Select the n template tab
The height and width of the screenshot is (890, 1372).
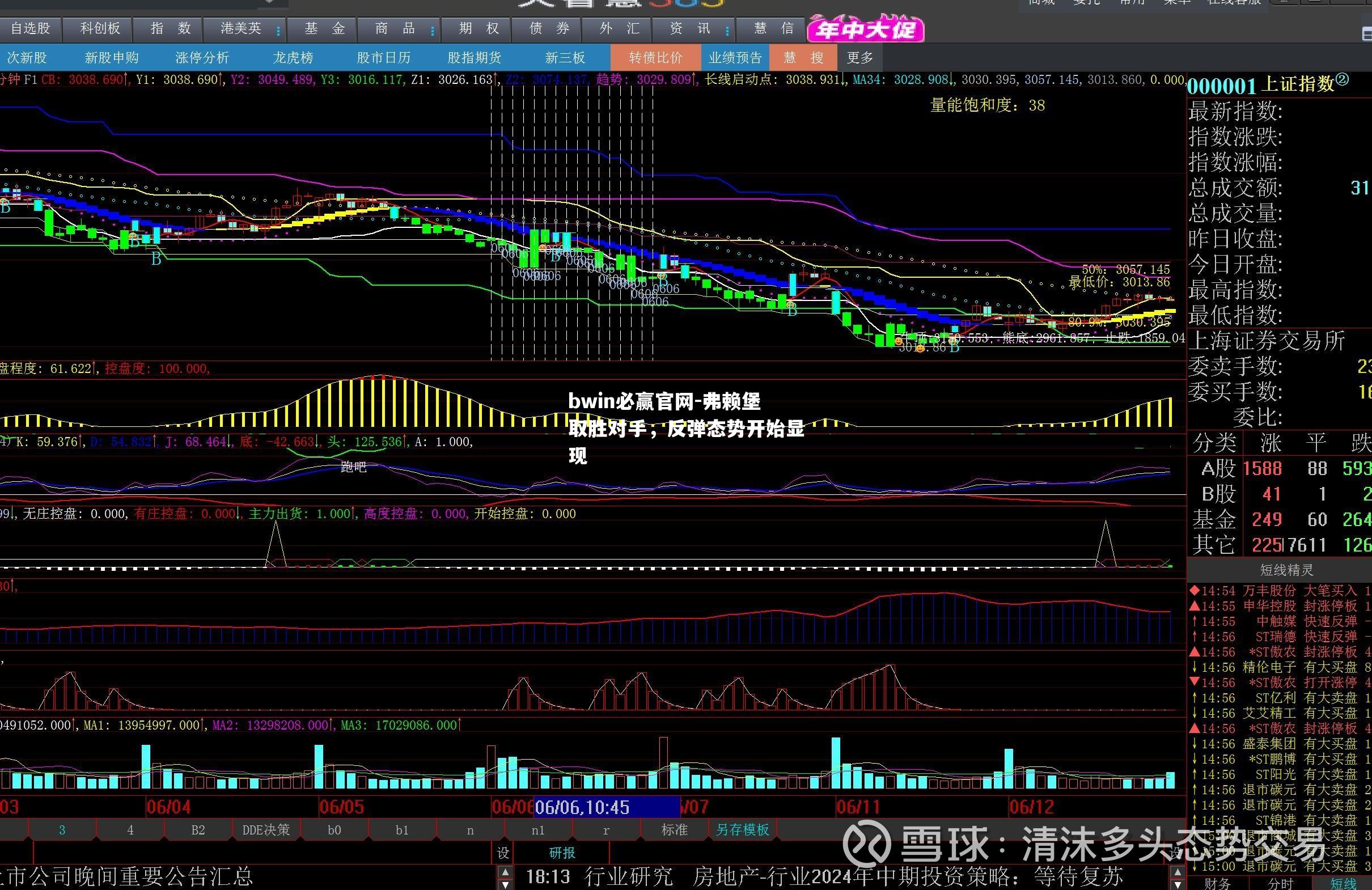pos(470,829)
